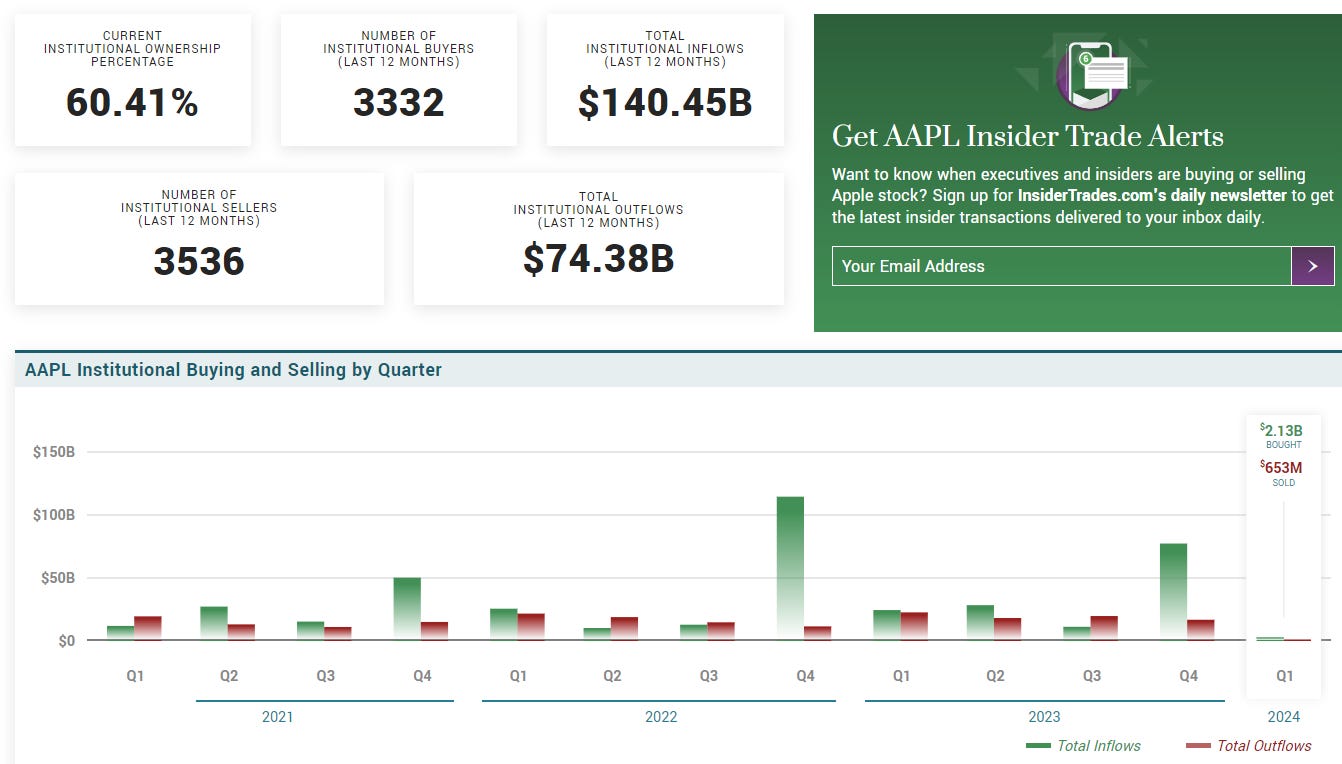
Task: Click the $50B y-axis label
Action: (x=58, y=578)
